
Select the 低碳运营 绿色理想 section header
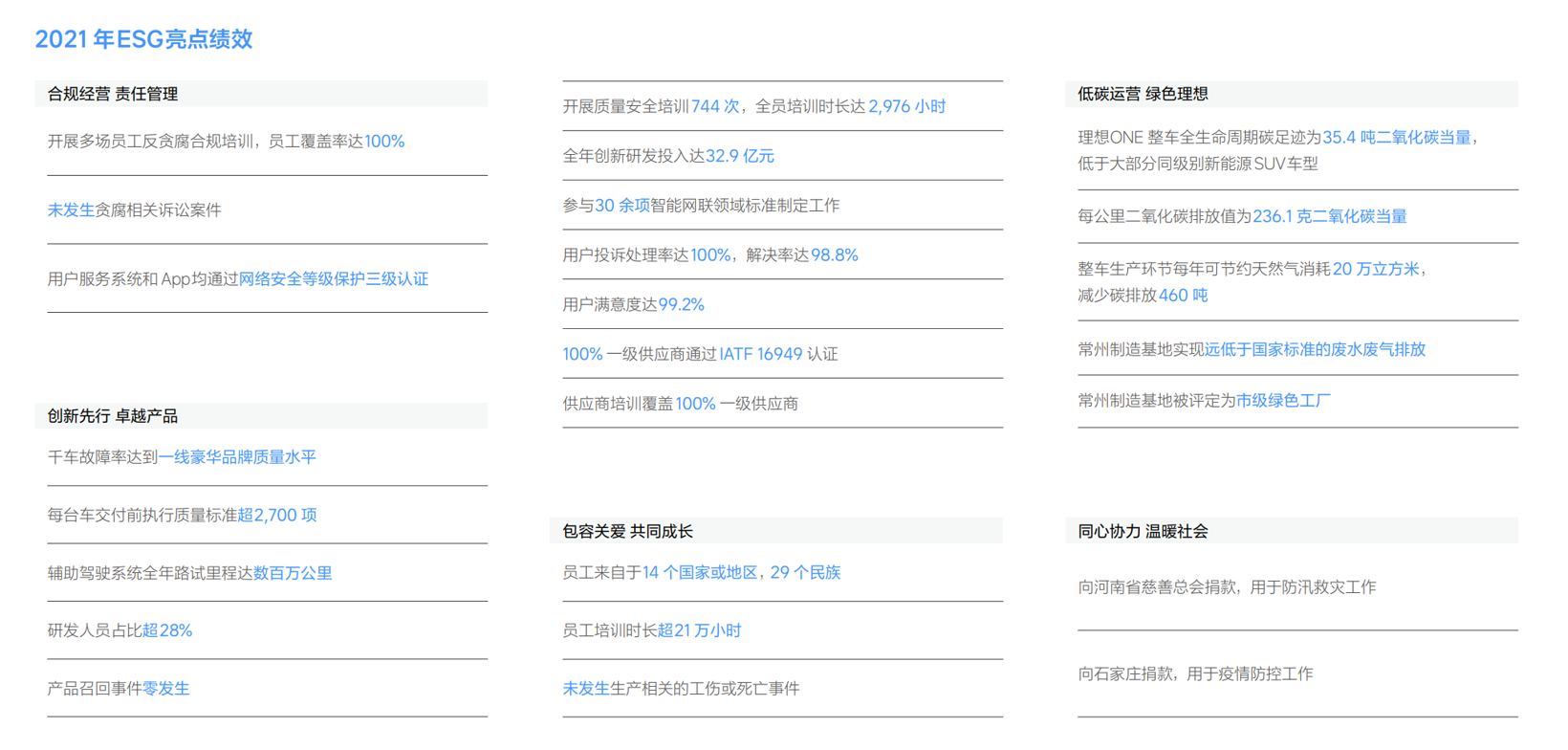1143,94
